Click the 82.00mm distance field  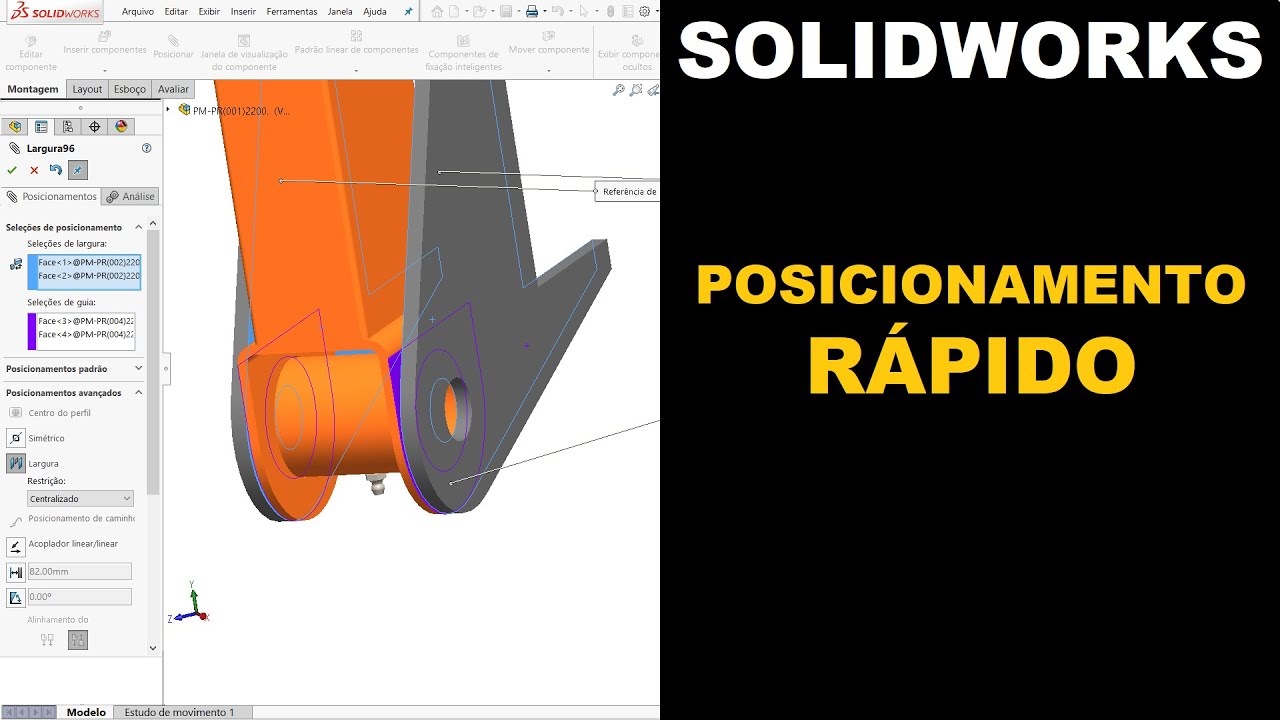(80, 572)
